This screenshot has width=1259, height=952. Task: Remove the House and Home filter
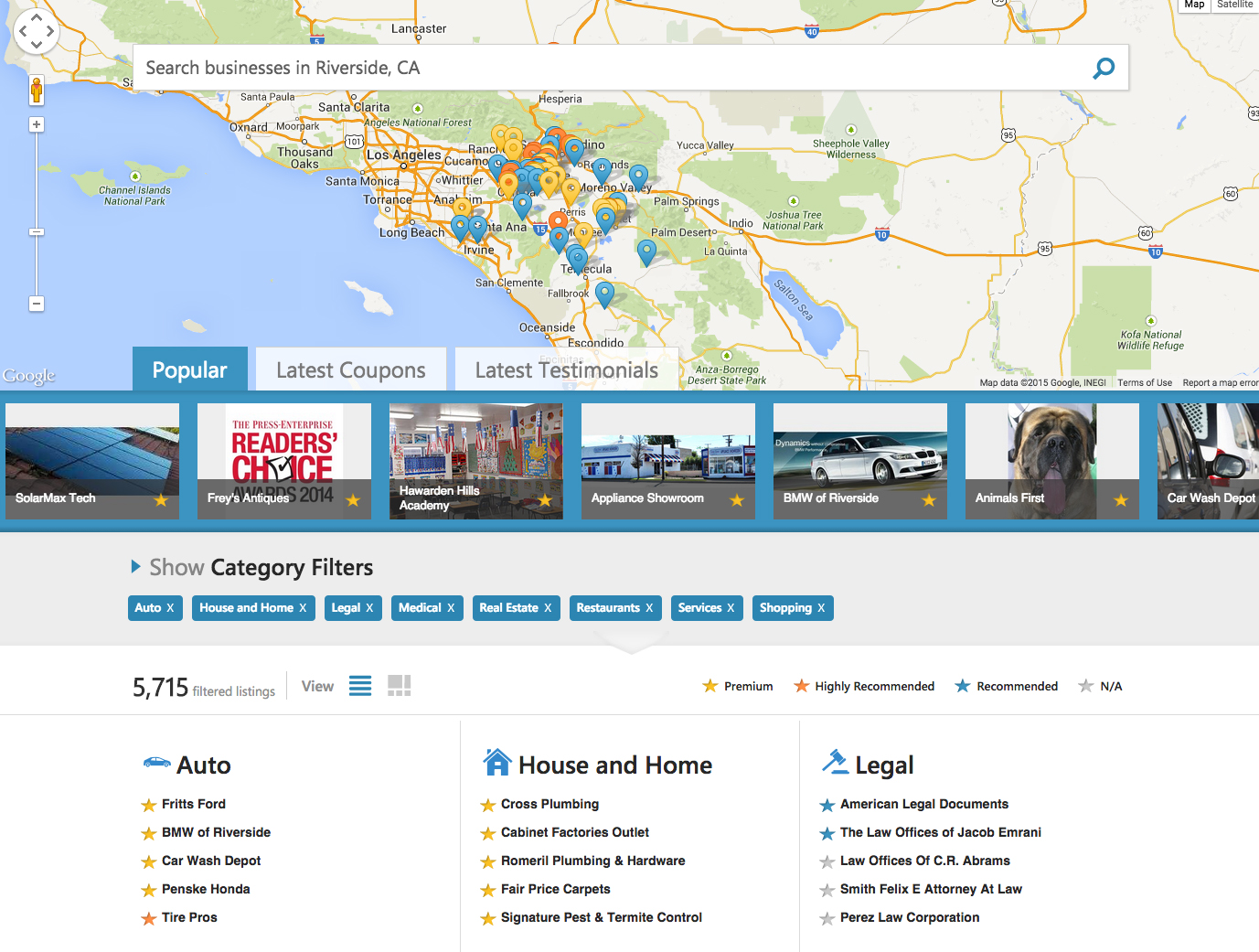(x=303, y=608)
